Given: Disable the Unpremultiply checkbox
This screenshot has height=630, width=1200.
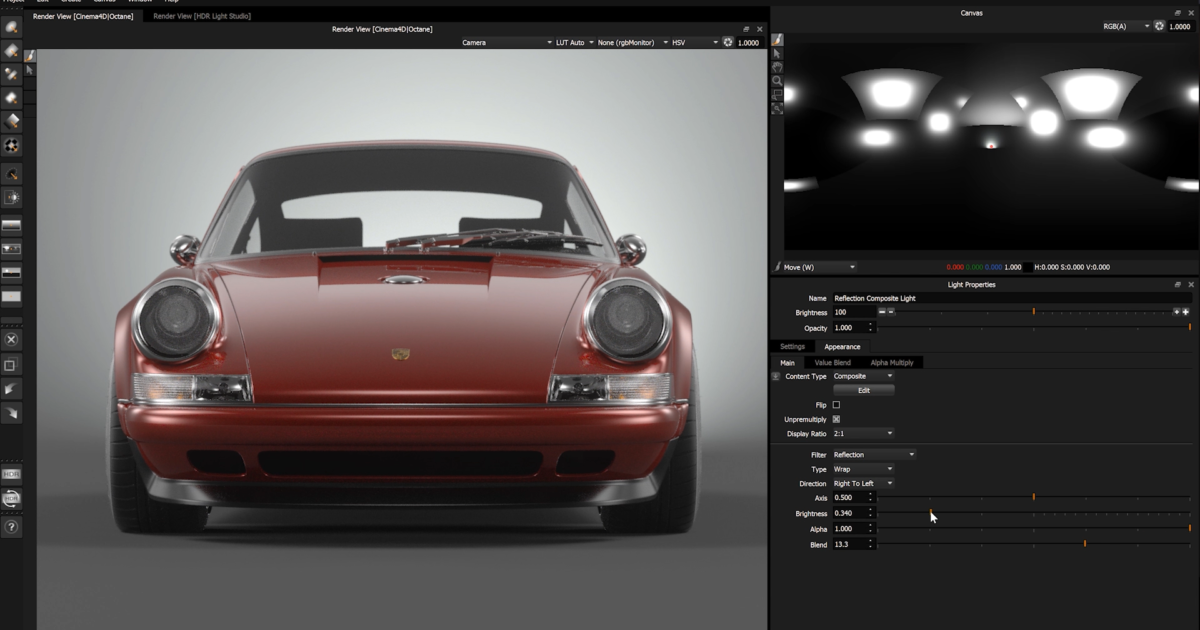Looking at the screenshot, I should point(835,419).
